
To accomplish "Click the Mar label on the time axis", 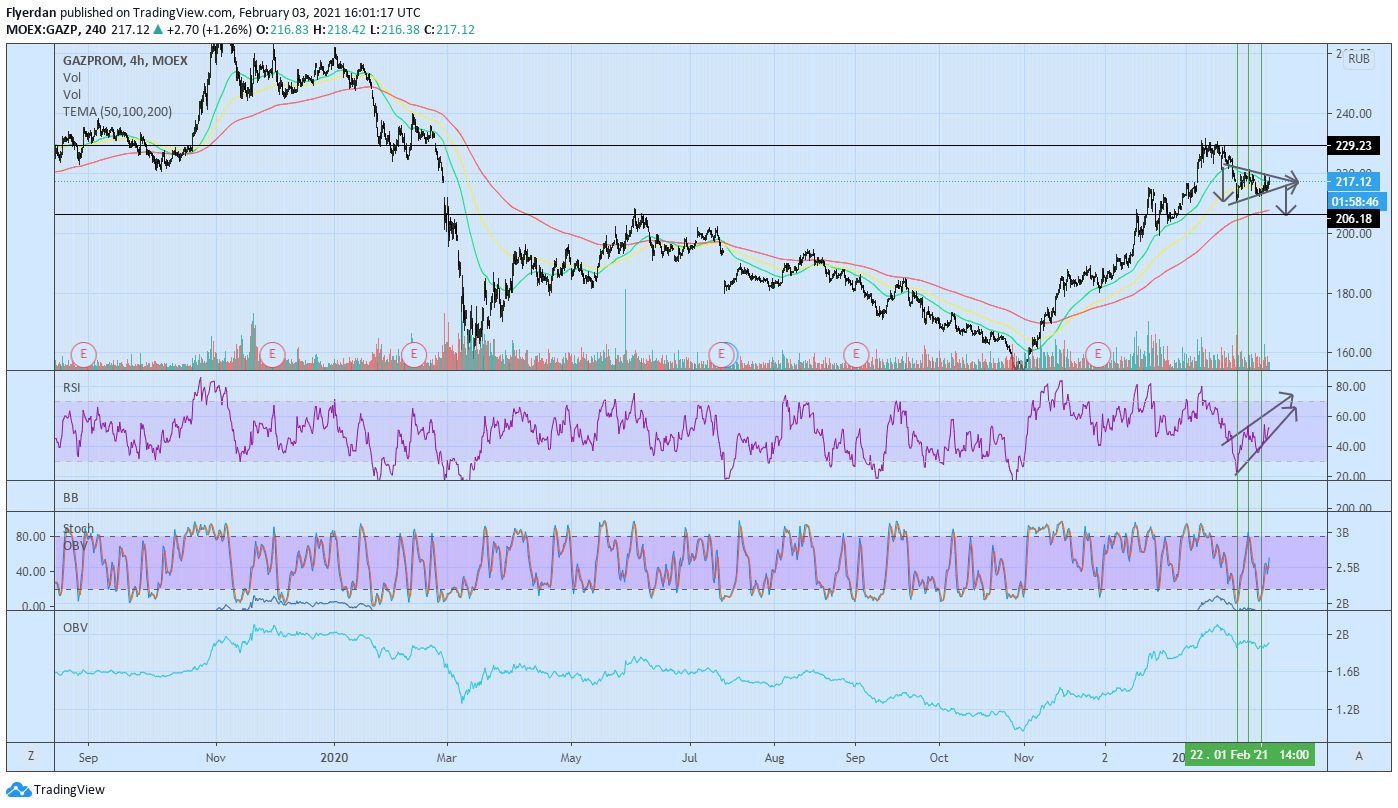I will tap(447, 756).
